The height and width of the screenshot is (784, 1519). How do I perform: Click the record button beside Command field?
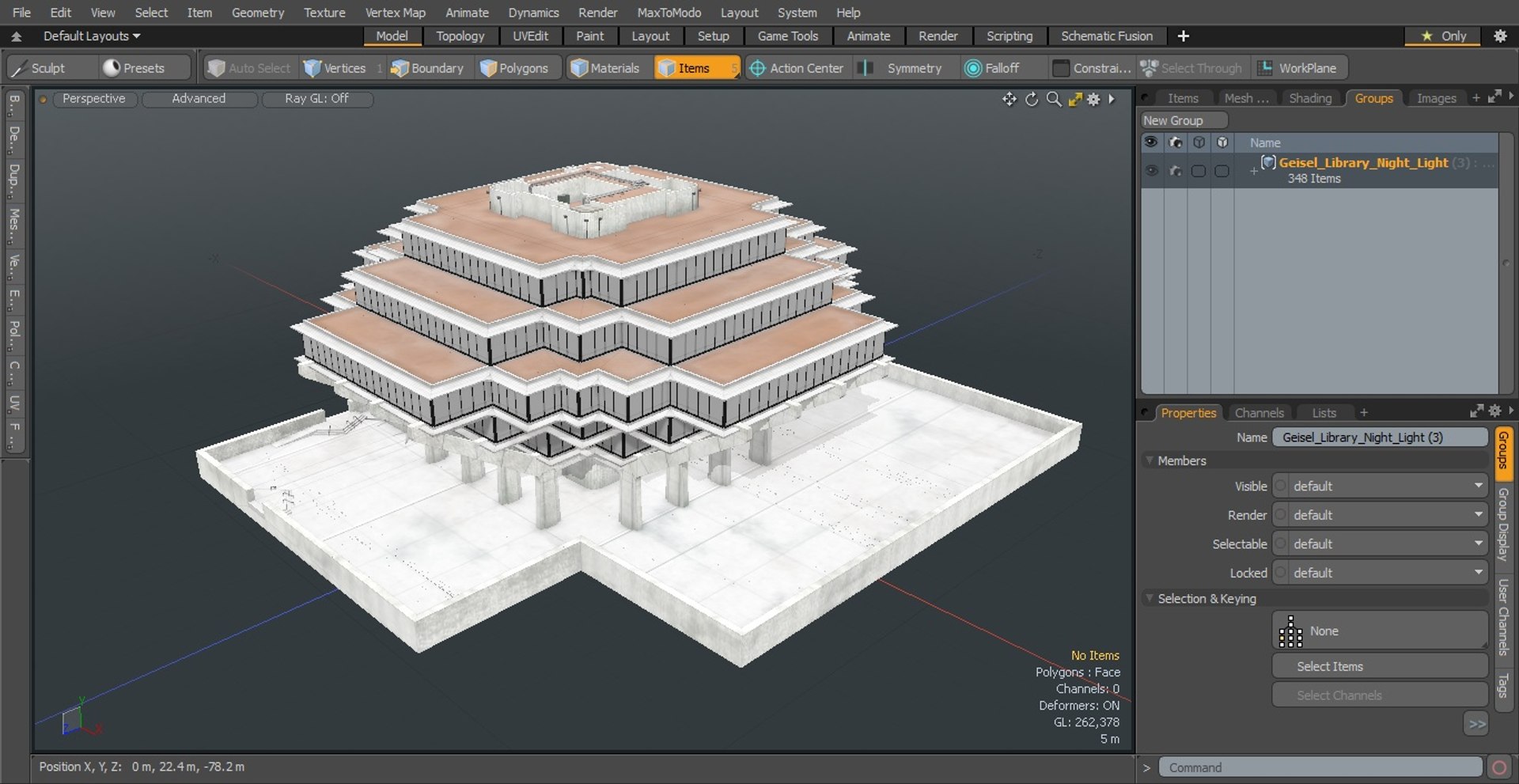(x=1498, y=767)
